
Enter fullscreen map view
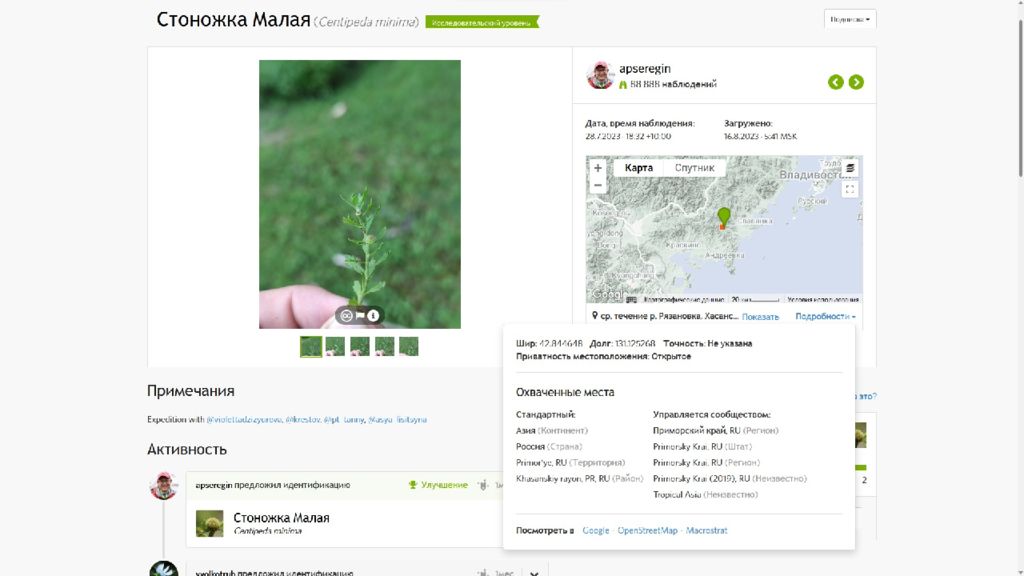point(850,189)
